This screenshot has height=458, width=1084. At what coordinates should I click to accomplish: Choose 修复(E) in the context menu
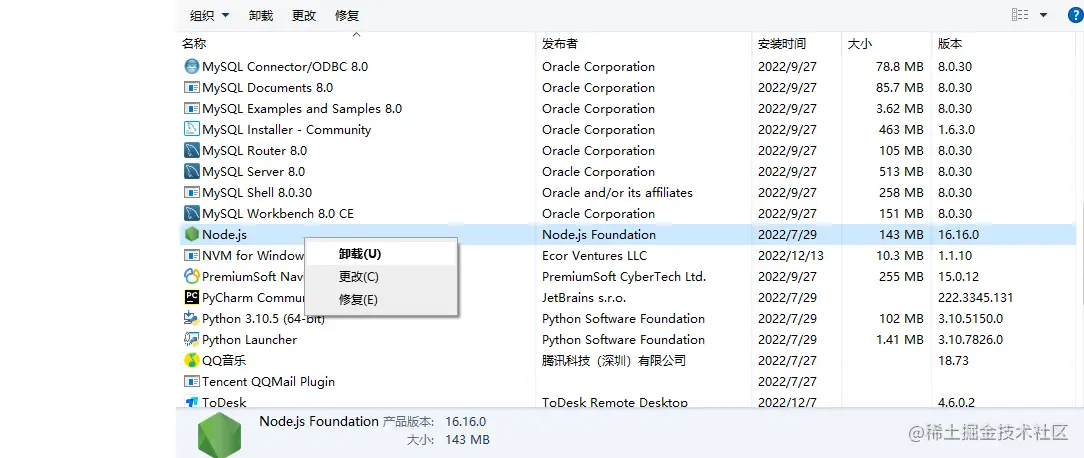358,300
